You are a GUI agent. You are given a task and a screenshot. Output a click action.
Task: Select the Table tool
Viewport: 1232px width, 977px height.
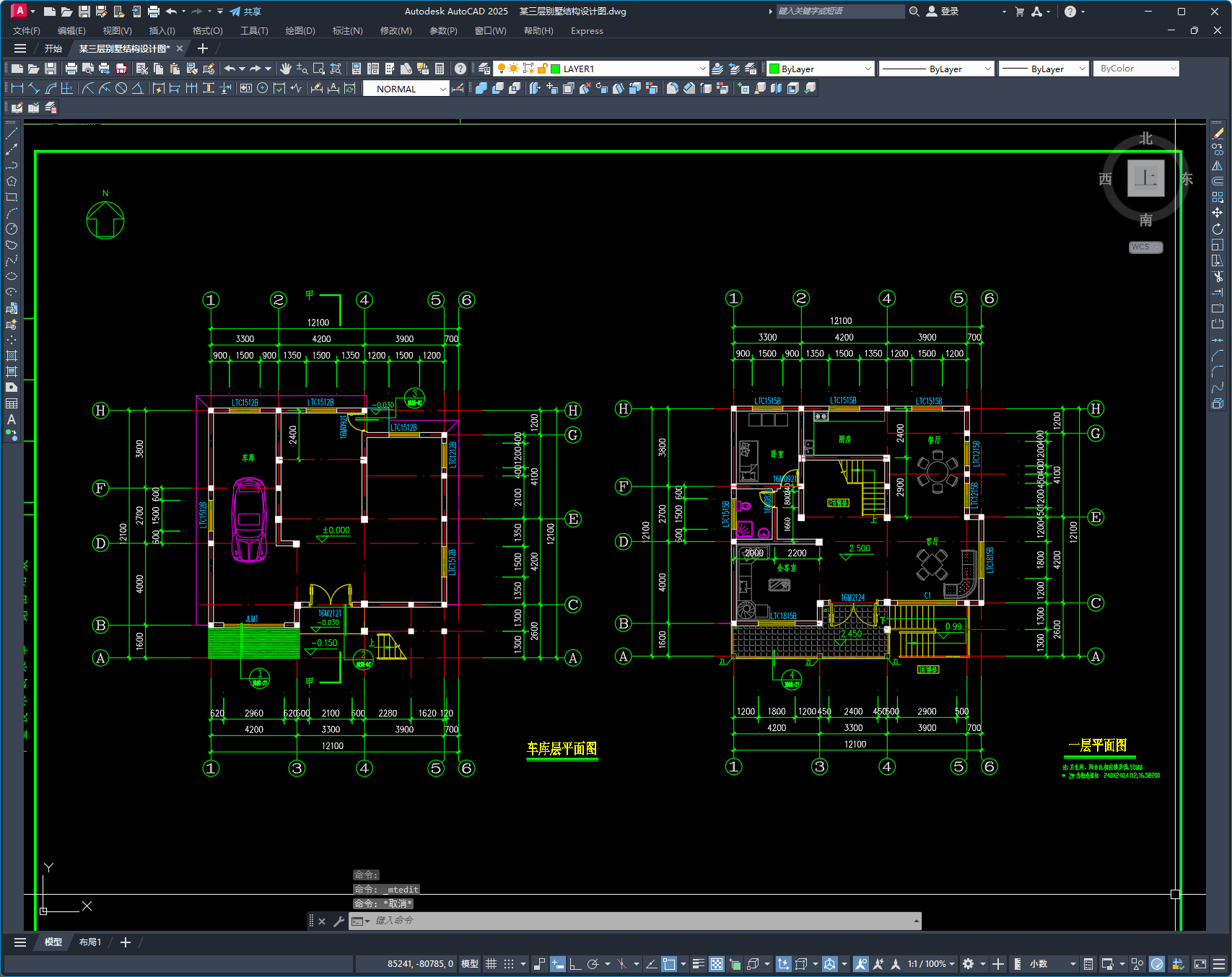[12, 403]
